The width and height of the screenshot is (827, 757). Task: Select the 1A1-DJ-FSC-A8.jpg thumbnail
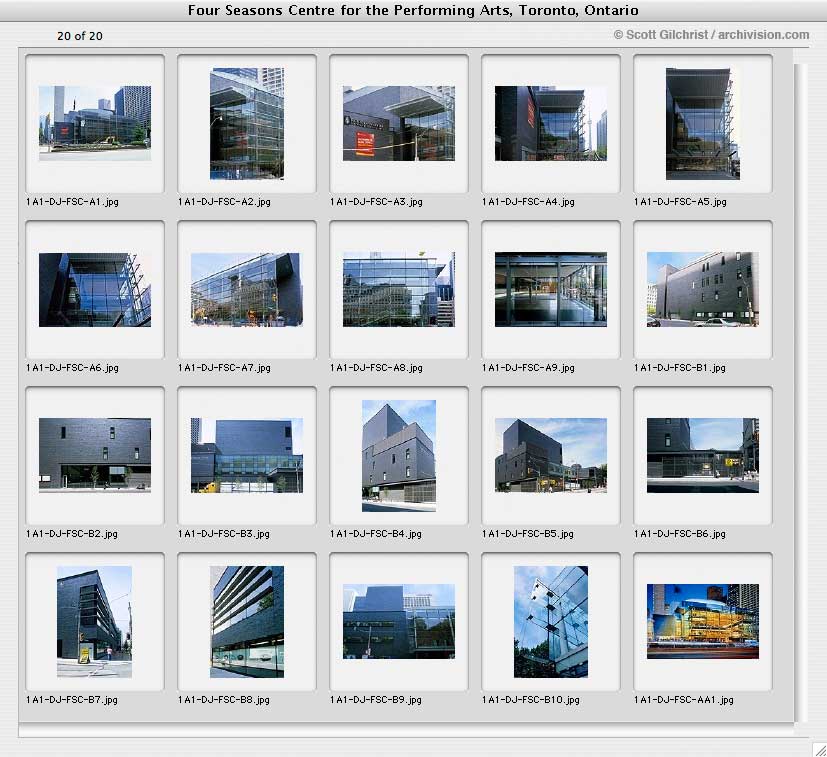[x=399, y=290]
